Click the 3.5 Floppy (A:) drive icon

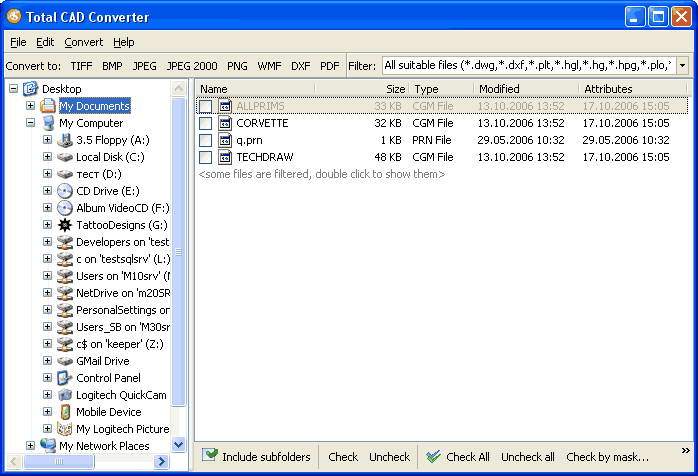pos(65,140)
